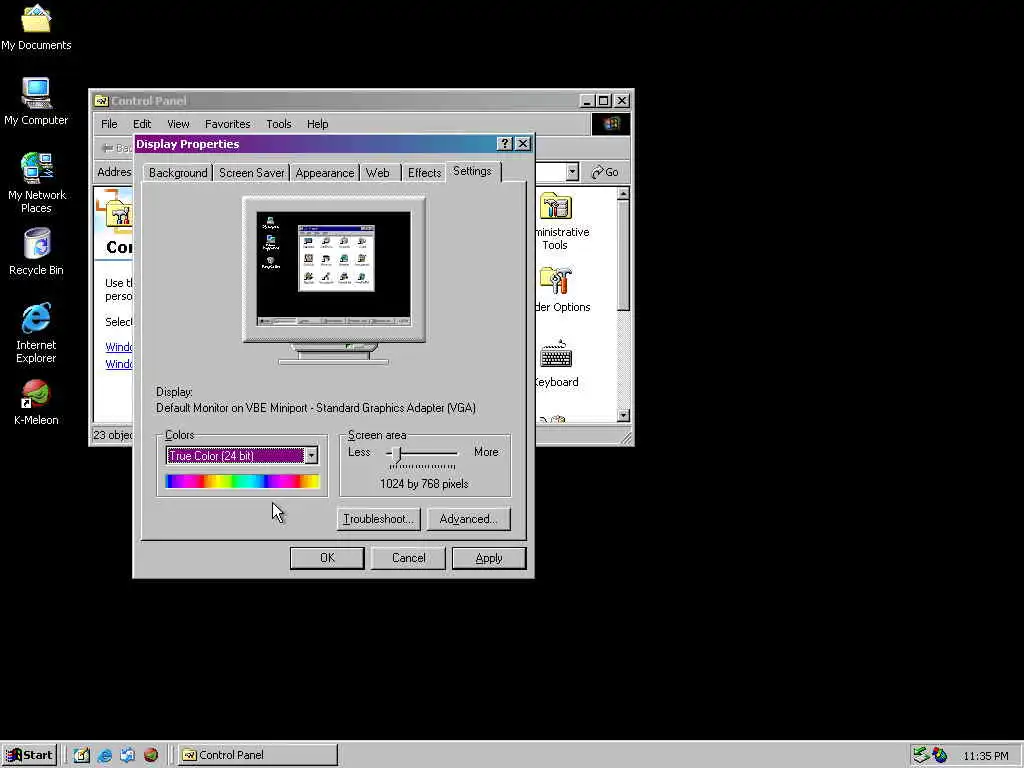Select the My Computer desktop icon

36,101
